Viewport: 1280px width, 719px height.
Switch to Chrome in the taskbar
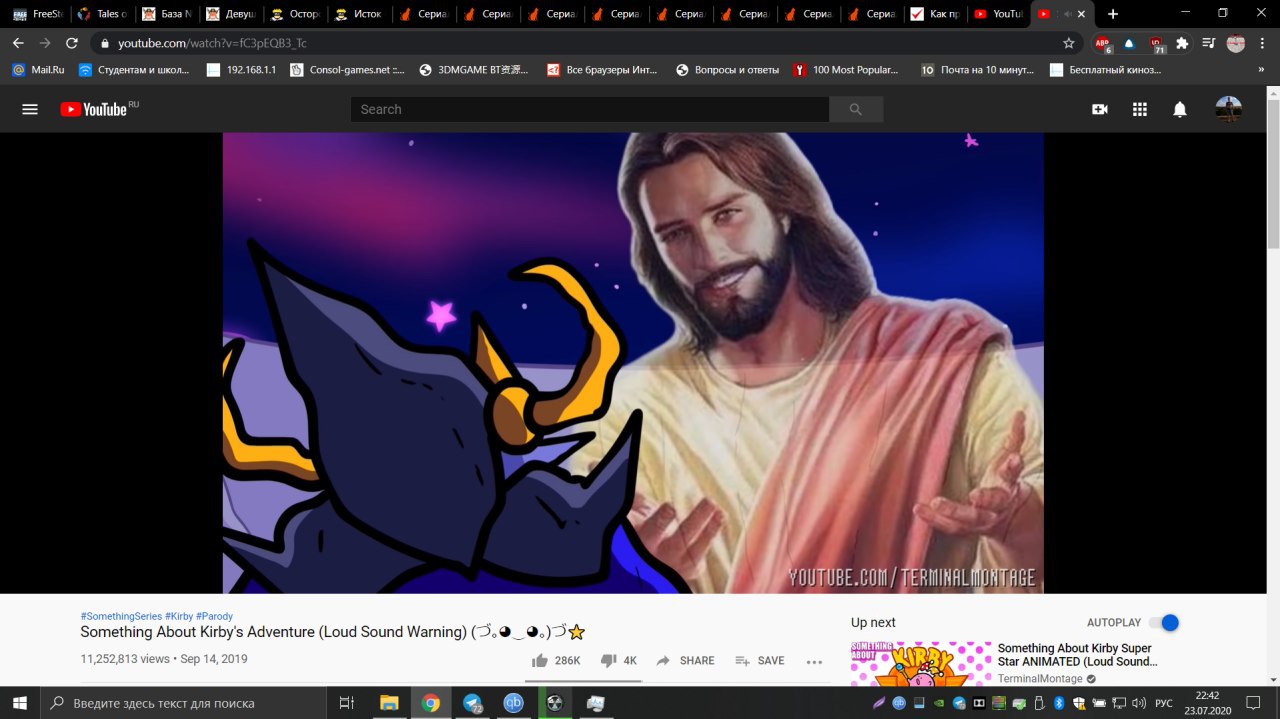pos(431,703)
